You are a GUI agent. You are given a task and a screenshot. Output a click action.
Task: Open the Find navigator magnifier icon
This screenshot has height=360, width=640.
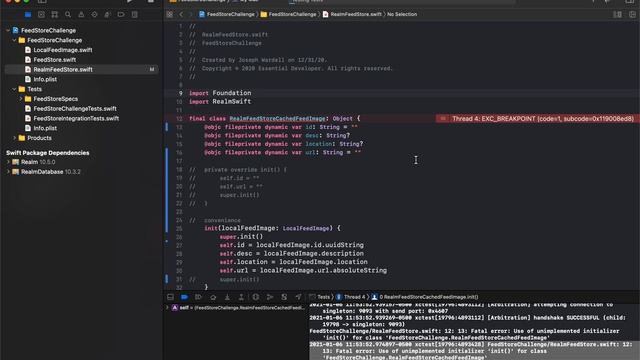tap(68, 15)
